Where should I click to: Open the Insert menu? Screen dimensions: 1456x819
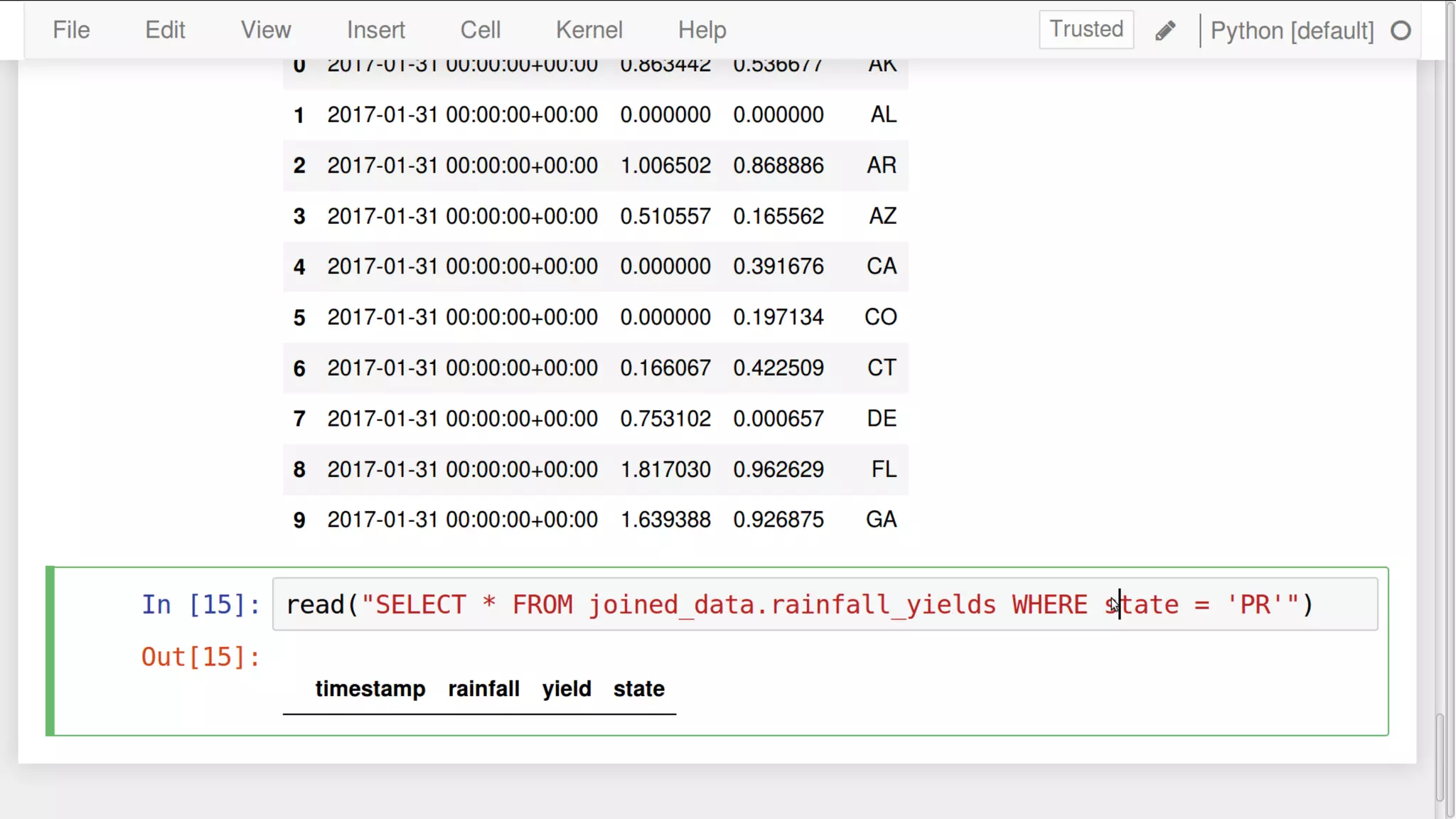[375, 30]
